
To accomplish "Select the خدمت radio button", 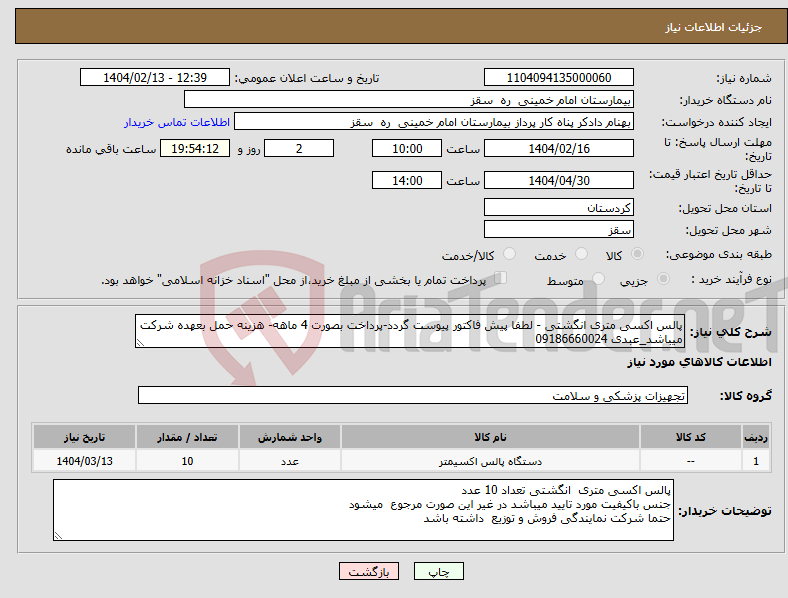I will 581,254.
